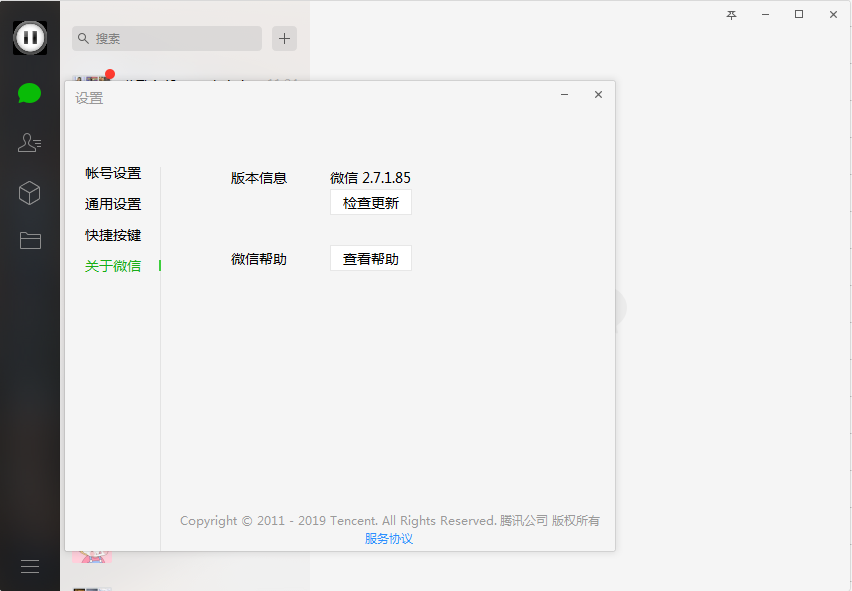Switch to 通用设置 tab
The width and height of the screenshot is (852, 591).
pyautogui.click(x=113, y=204)
